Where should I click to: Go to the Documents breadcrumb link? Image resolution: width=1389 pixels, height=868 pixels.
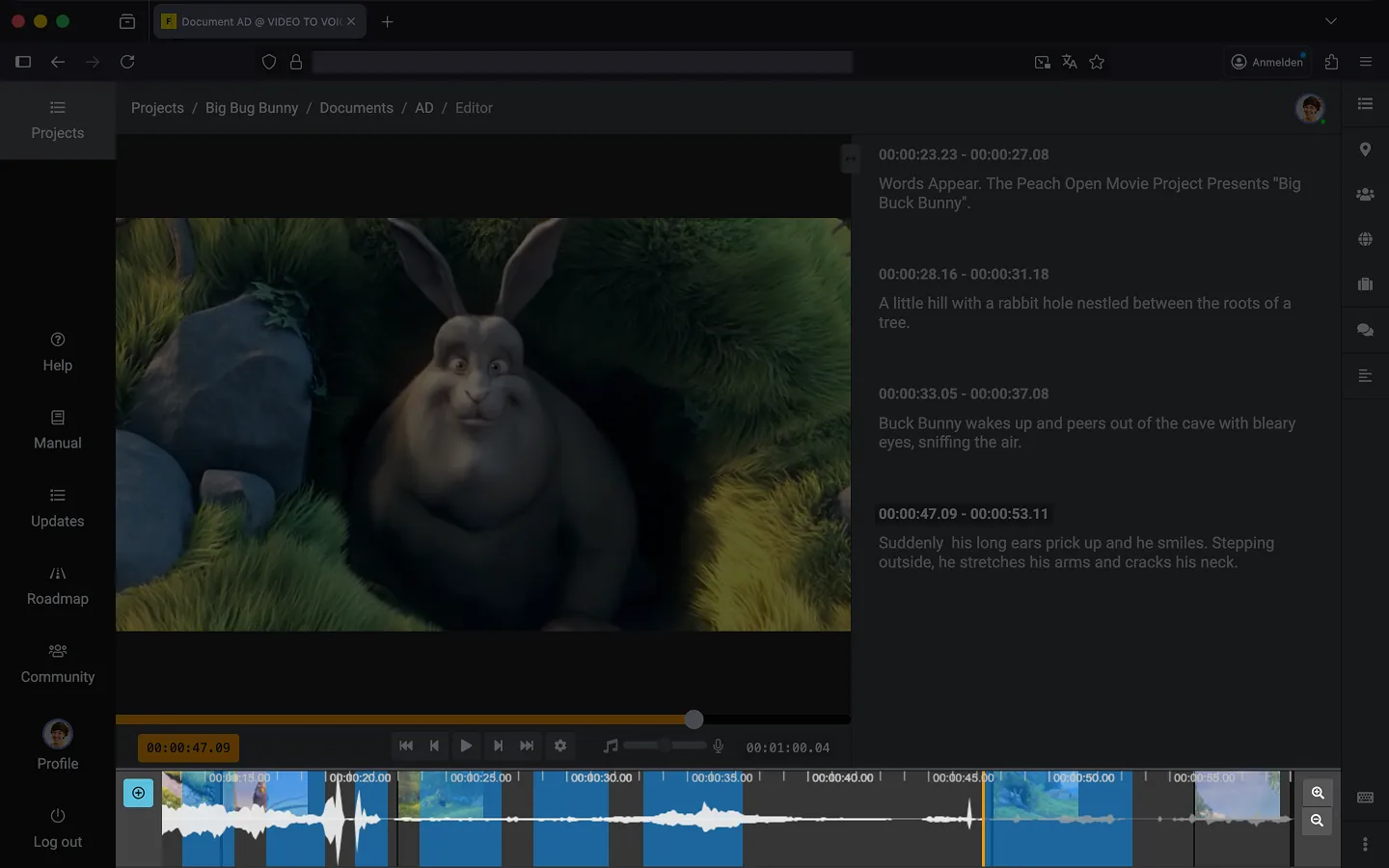point(356,108)
